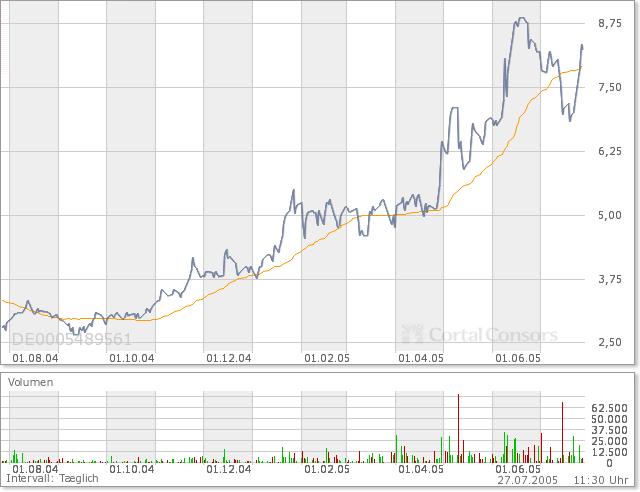Click the 8,75 price axis label
640x492 pixels.
tap(610, 23)
